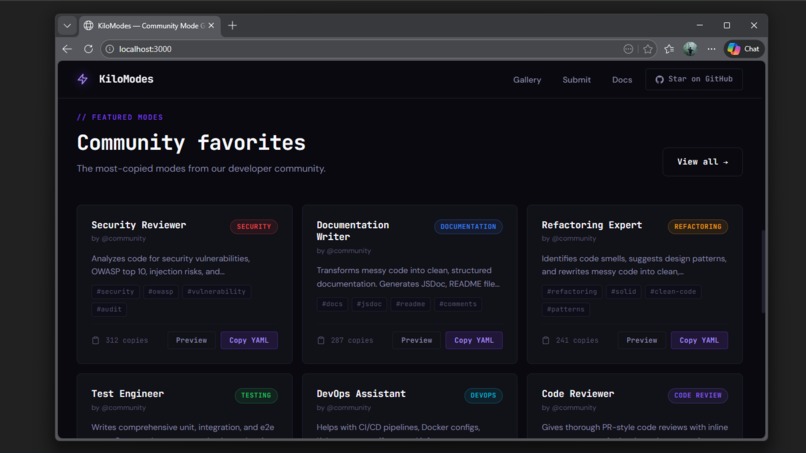
Task: Open a new tab with the plus icon
Action: [232, 25]
